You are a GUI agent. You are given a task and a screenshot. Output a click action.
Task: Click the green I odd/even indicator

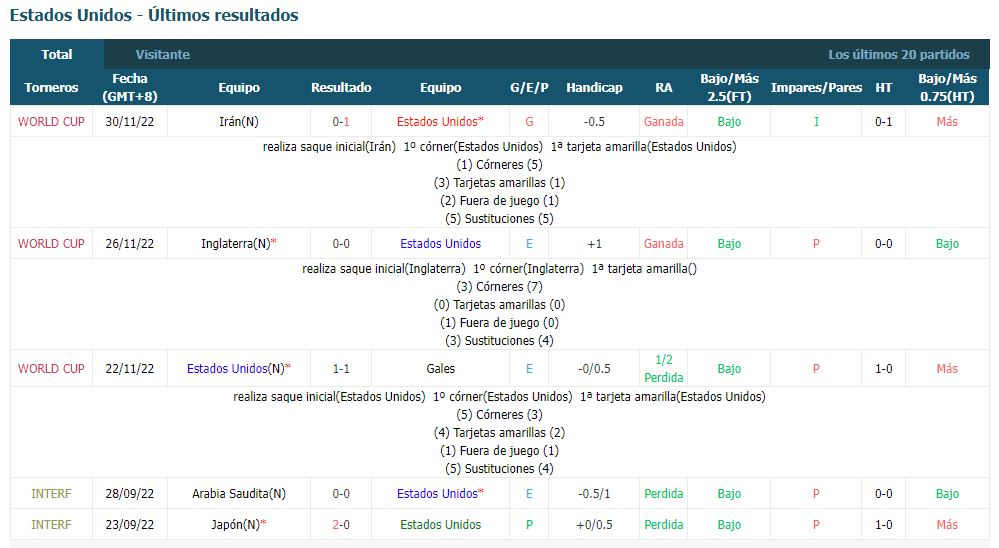816,121
